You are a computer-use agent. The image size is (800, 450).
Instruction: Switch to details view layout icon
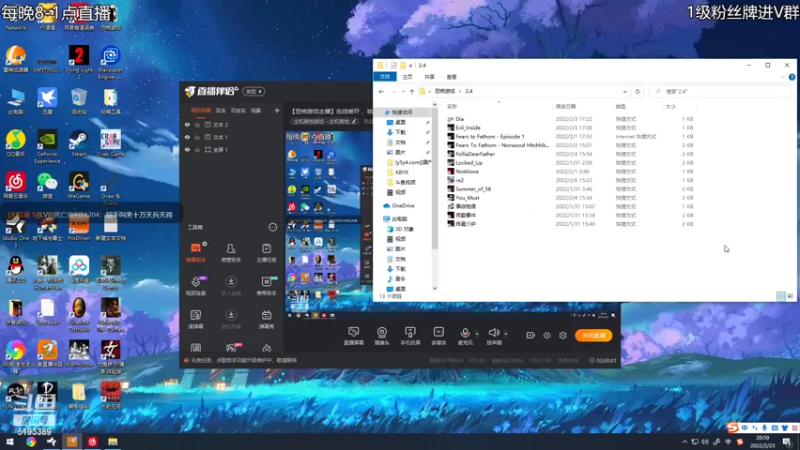(x=781, y=296)
